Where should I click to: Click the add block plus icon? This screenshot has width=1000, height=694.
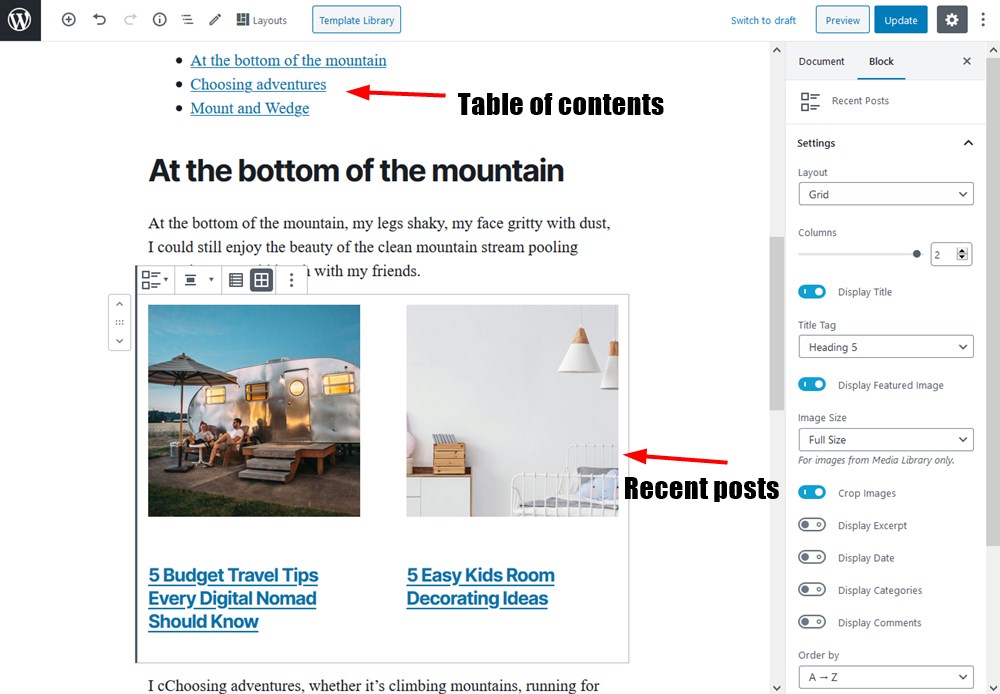(68, 20)
